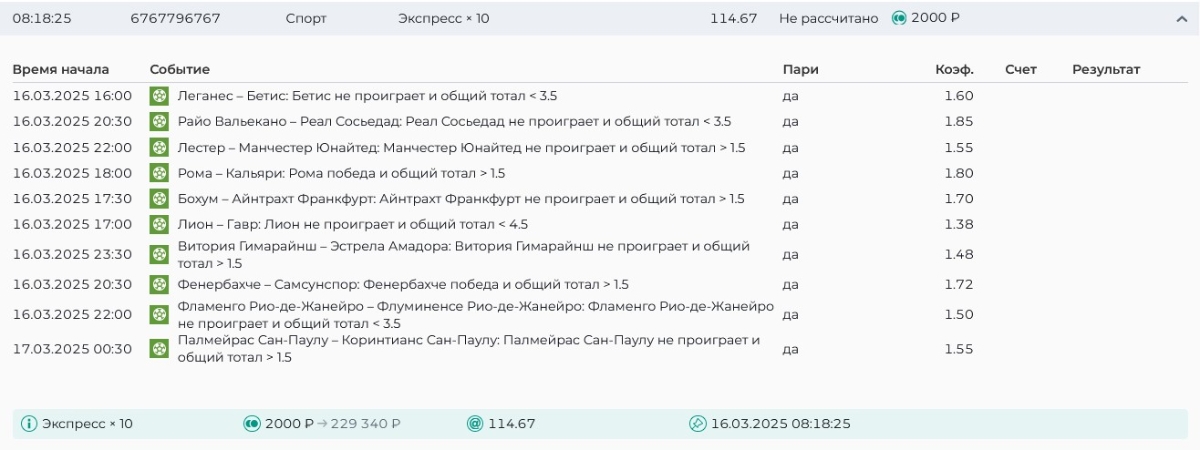
Task: Click the Бохум – Айнтрахт Франкфурт event
Action: (461, 199)
